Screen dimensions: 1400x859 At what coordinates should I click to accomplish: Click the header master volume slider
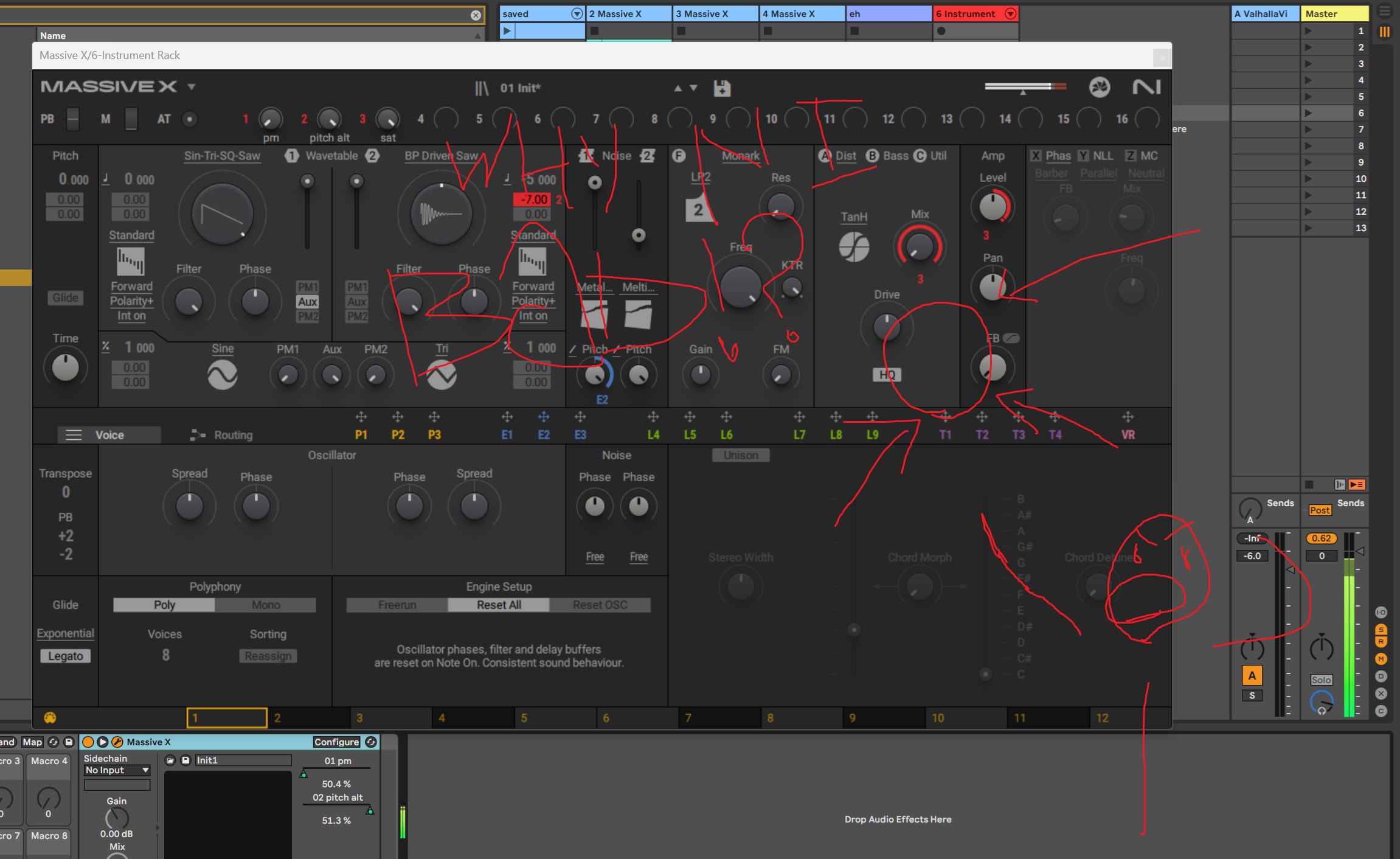point(1025,87)
